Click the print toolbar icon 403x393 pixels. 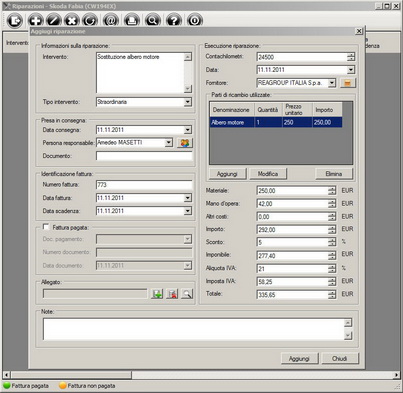(x=132, y=20)
